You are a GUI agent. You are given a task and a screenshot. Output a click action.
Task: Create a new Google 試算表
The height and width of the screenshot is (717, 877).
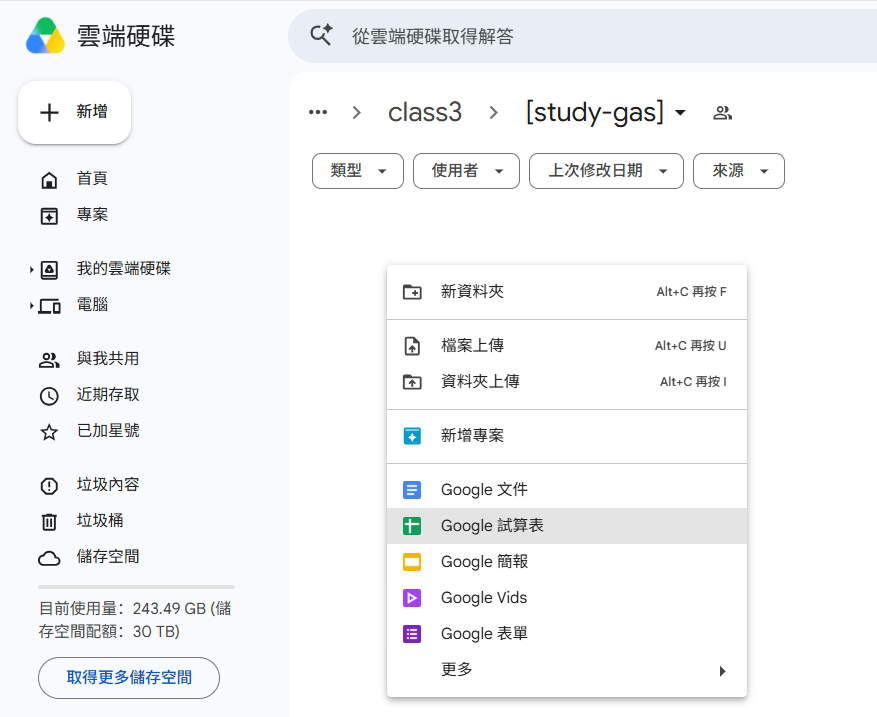pos(567,526)
